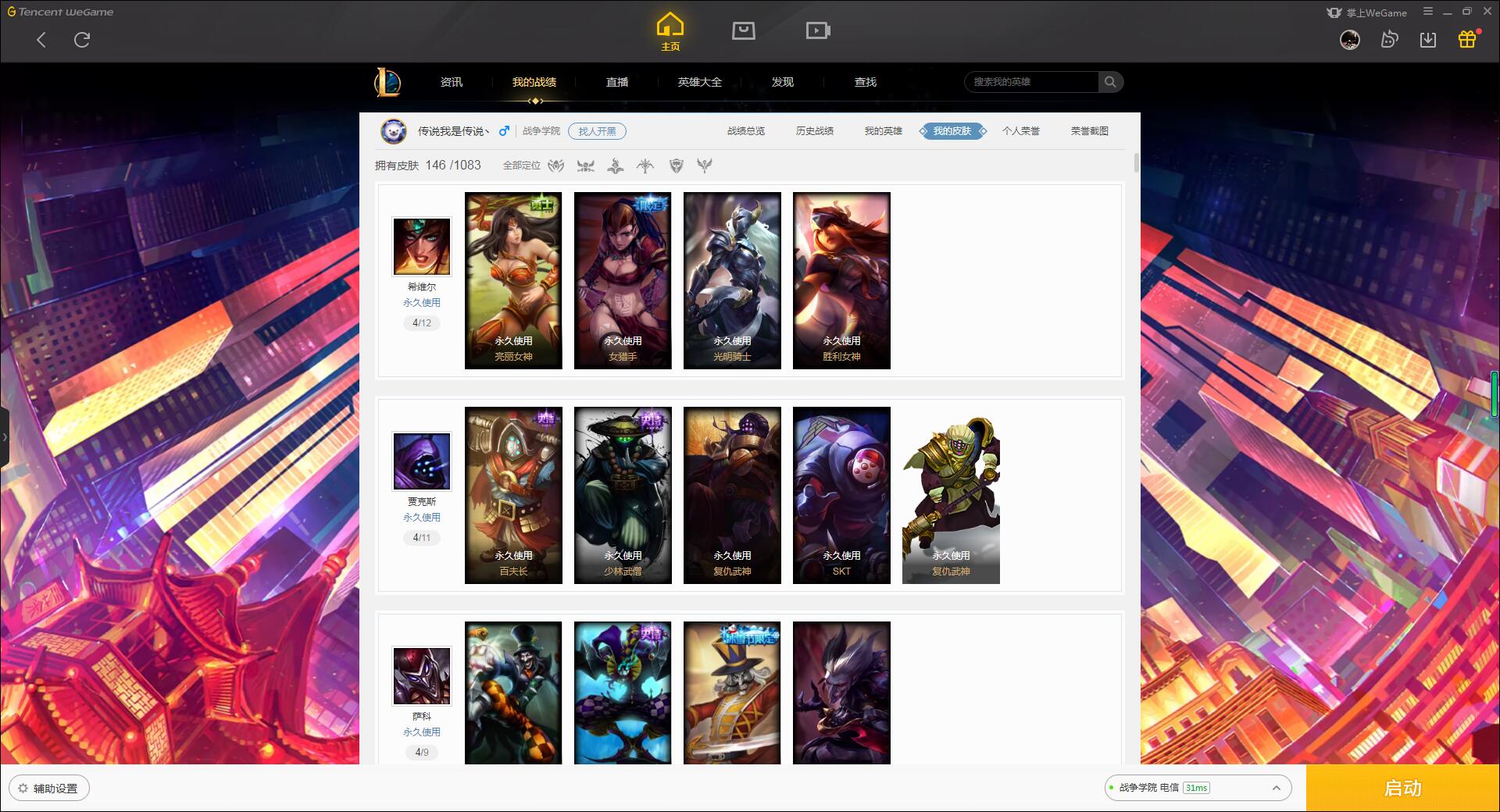This screenshot has width=1500, height=812.
Task: Open the 胜利女神 skin thumbnail
Action: (x=841, y=280)
